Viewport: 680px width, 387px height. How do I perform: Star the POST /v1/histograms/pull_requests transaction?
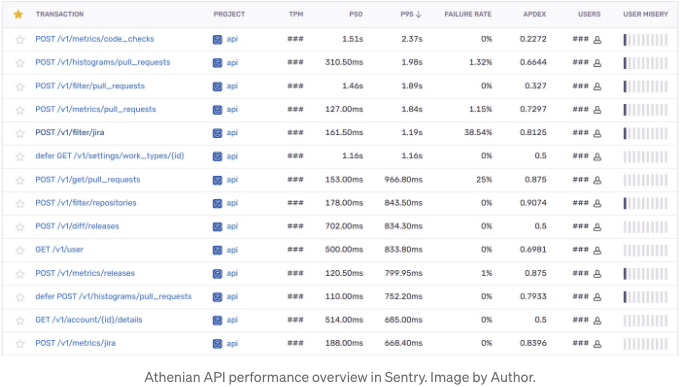pos(20,63)
